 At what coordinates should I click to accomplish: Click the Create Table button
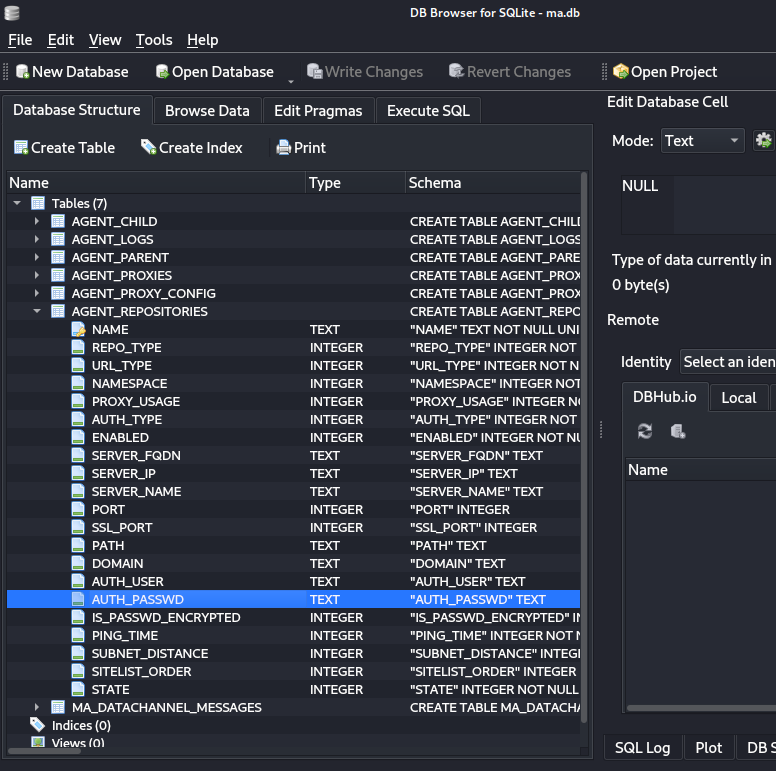click(64, 147)
